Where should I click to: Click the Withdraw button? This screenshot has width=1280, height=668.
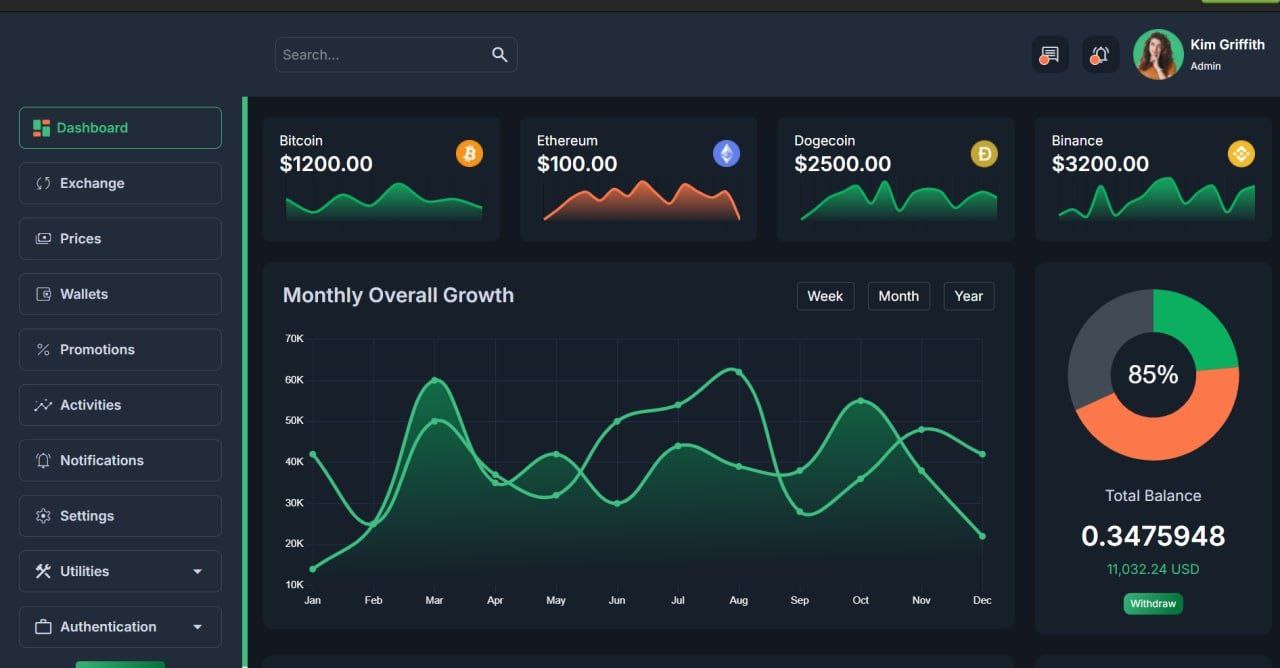[1153, 604]
